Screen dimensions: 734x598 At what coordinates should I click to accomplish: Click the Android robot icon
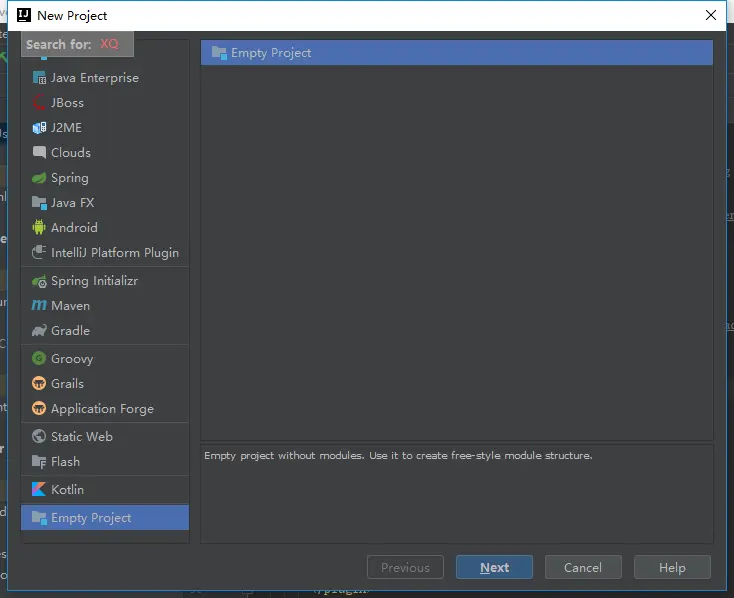[x=39, y=227]
